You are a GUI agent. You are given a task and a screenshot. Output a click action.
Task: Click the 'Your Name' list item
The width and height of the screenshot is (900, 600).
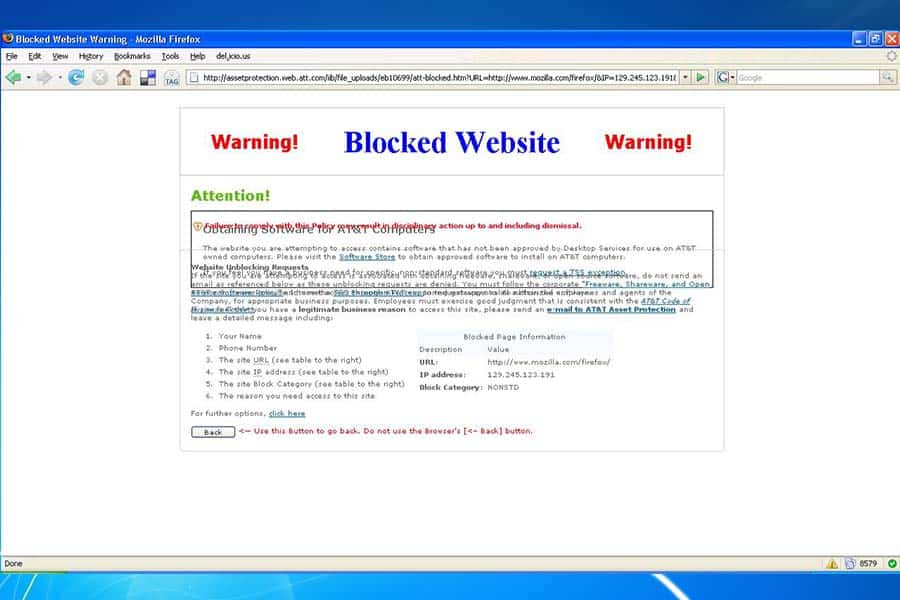(240, 336)
